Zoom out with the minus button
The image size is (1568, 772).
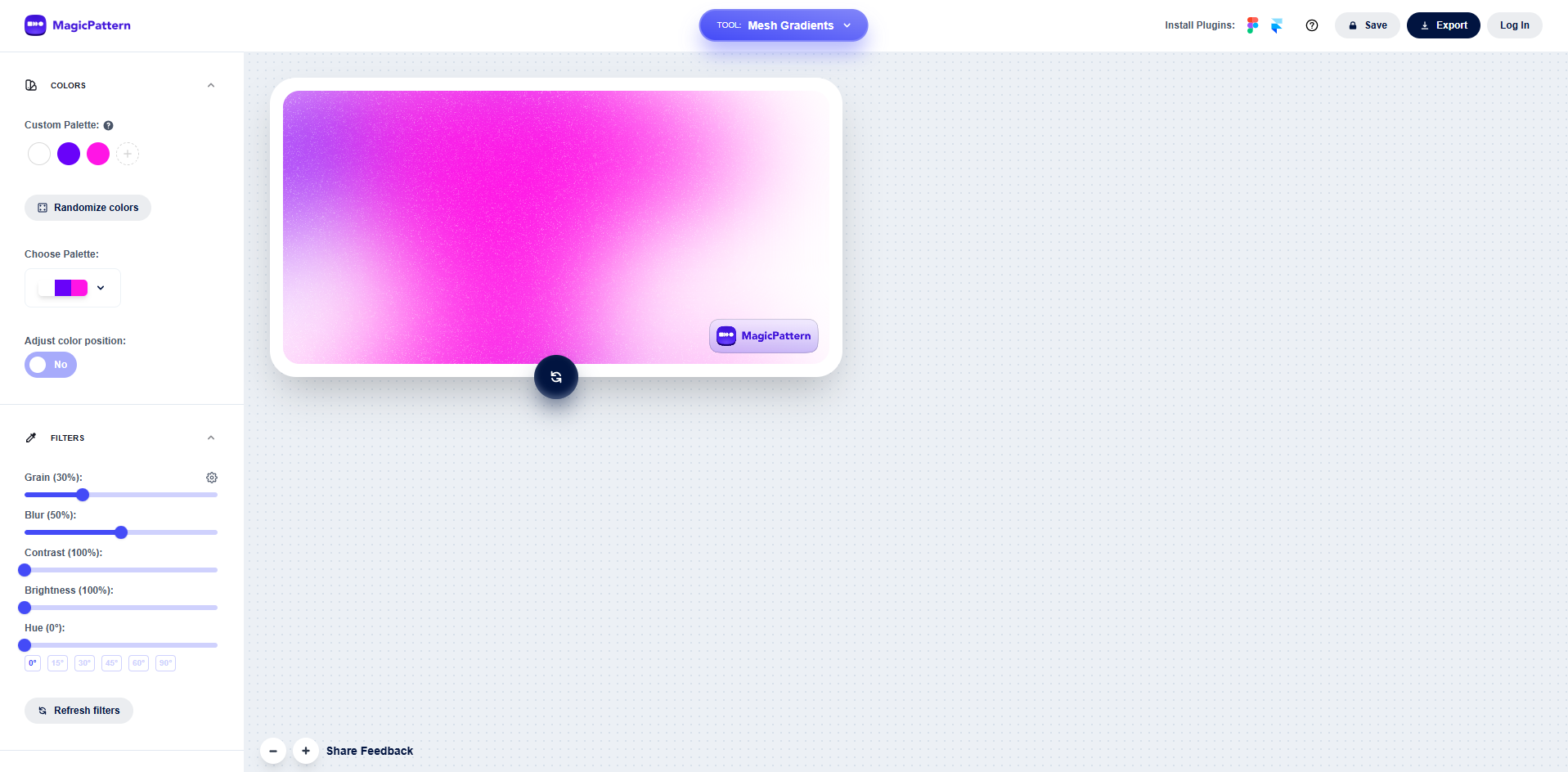tap(272, 751)
